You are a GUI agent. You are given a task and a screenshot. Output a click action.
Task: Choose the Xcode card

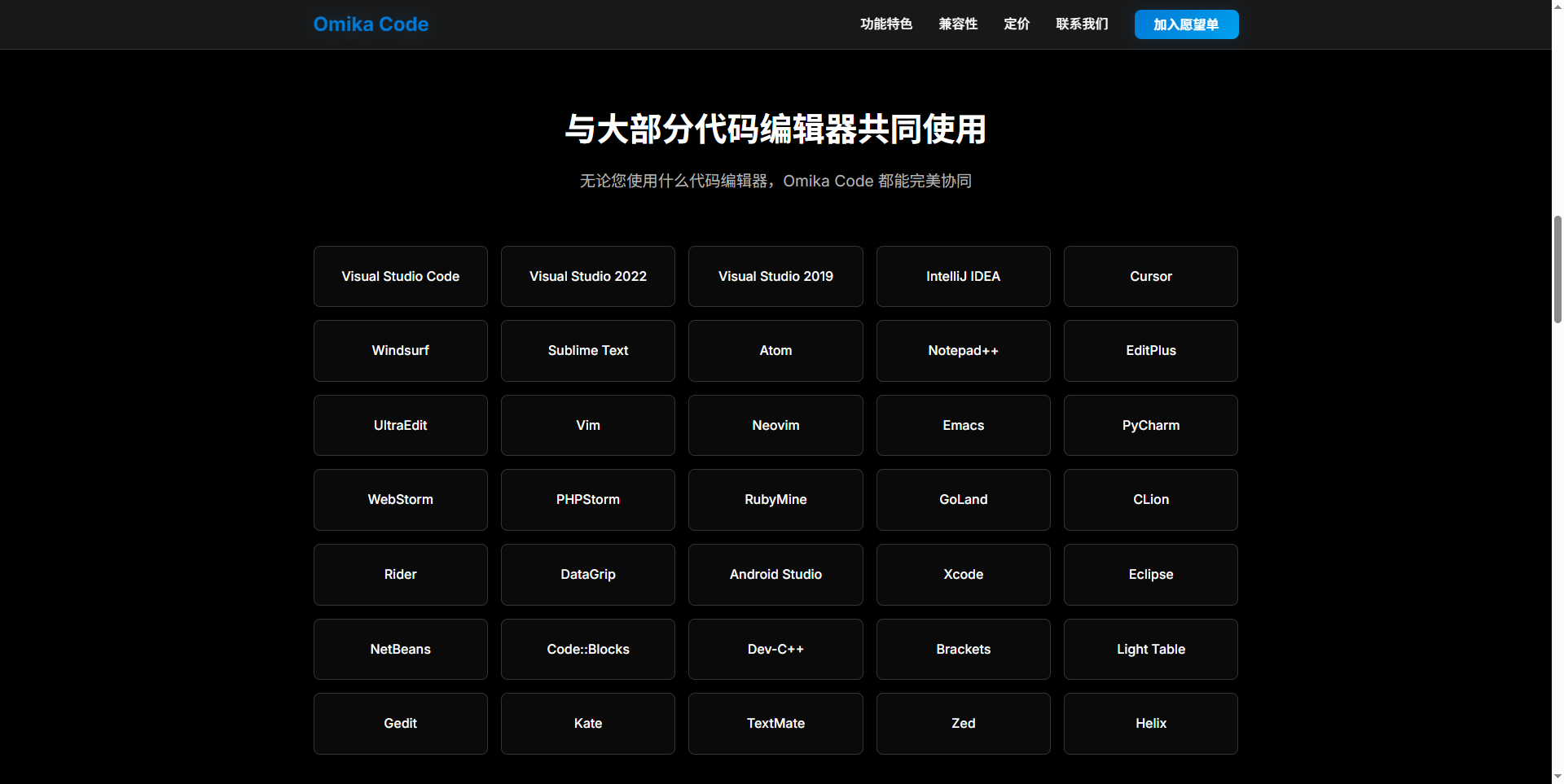pos(963,575)
